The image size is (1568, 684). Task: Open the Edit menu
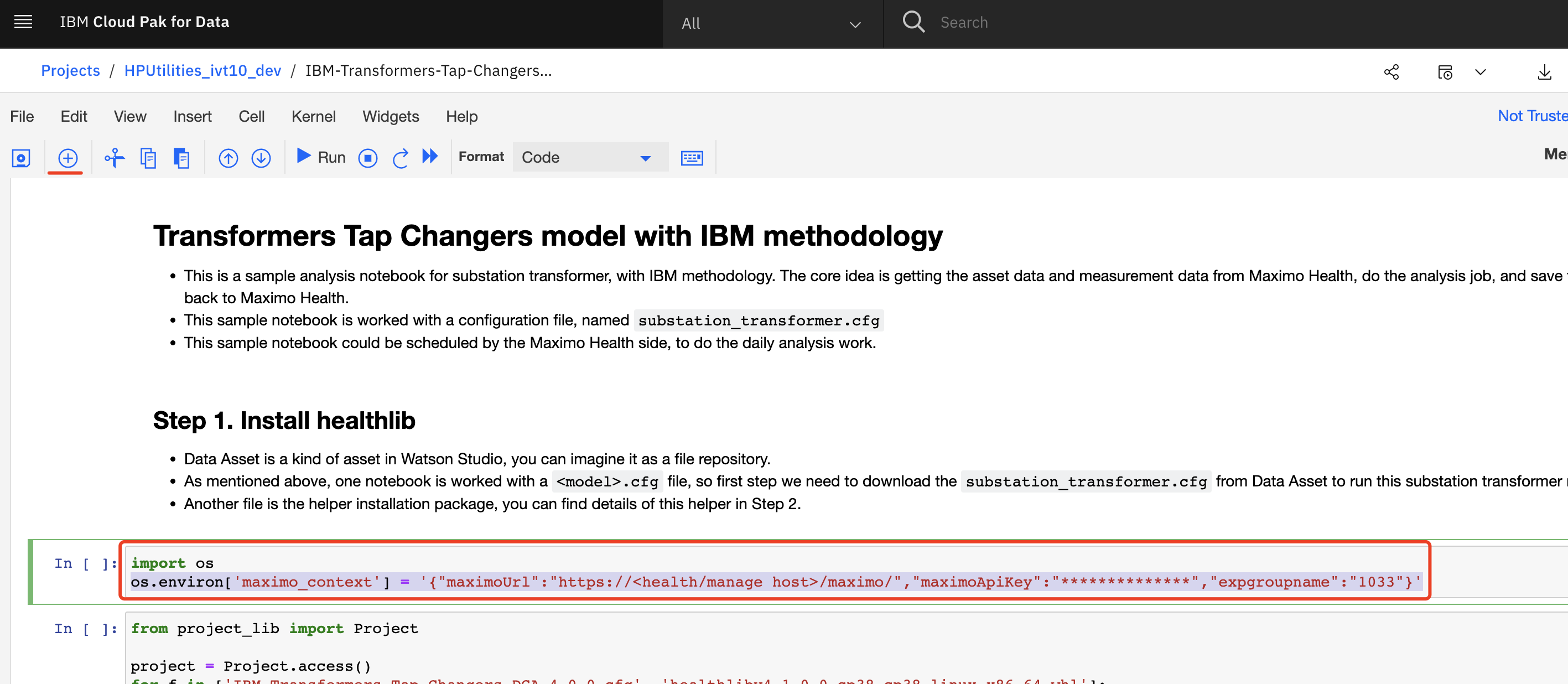[74, 116]
